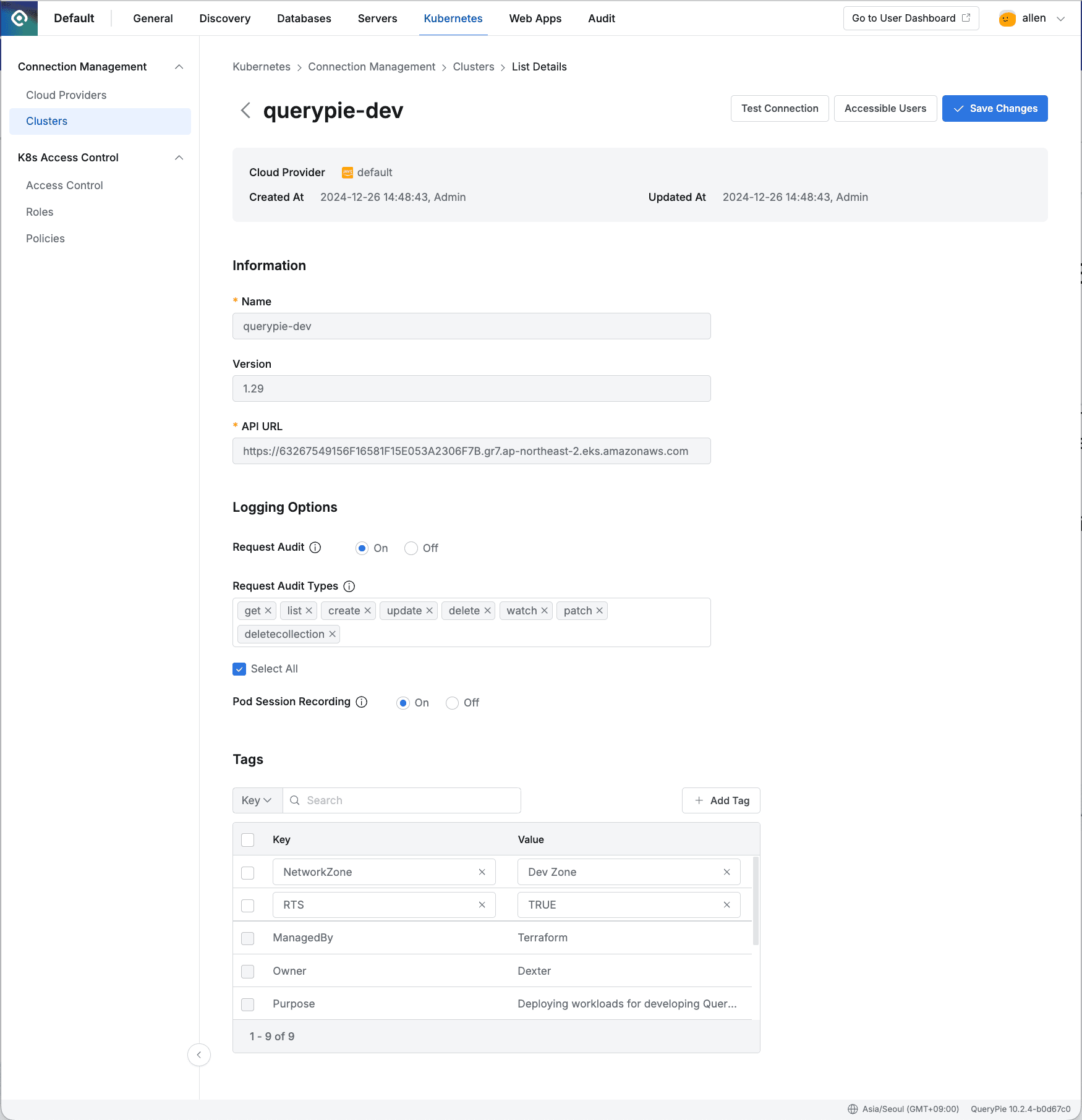The image size is (1082, 1120).
Task: Collapse the K8s Access Control section
Action: pyautogui.click(x=179, y=158)
